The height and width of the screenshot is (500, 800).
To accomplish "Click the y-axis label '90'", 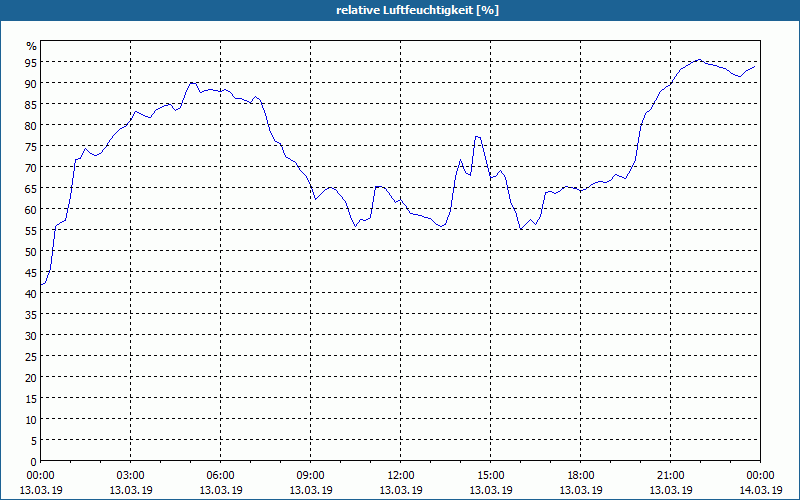I will point(31,83).
